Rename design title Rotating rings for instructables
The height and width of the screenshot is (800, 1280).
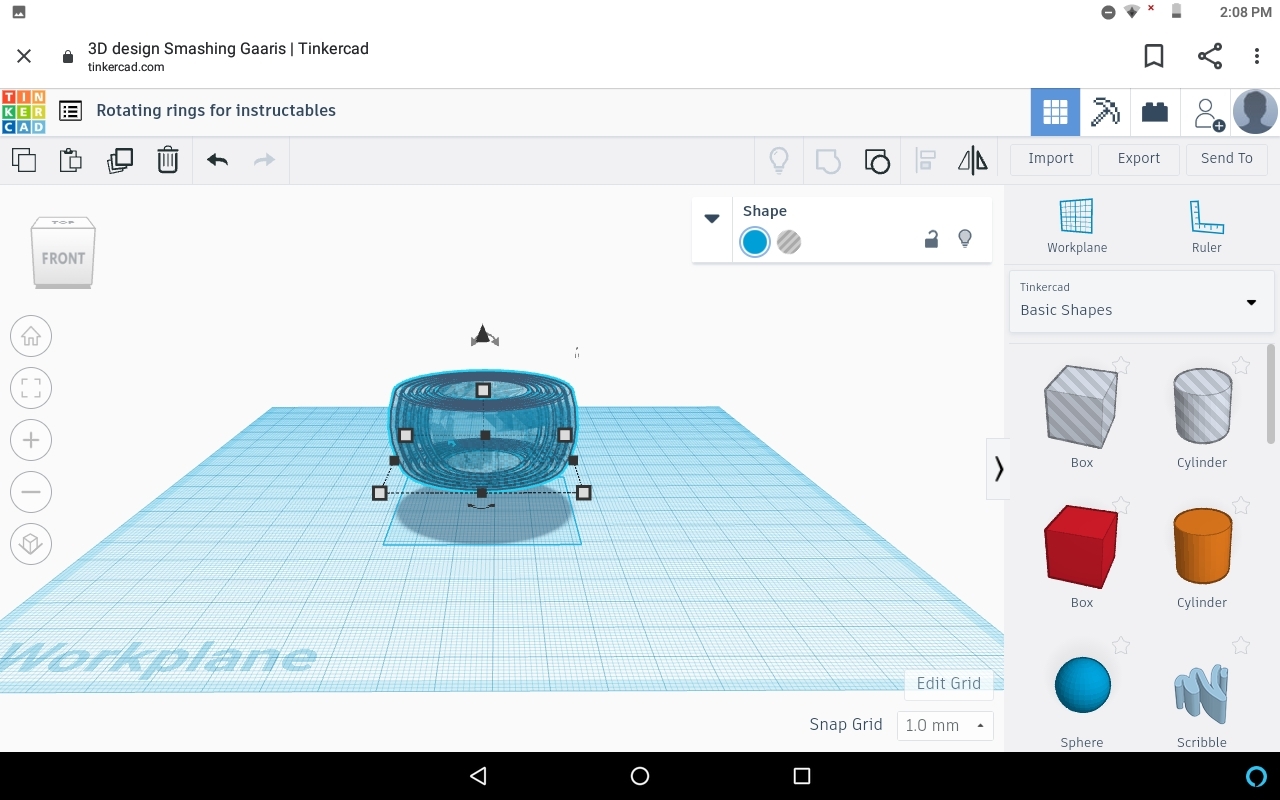[x=216, y=111]
